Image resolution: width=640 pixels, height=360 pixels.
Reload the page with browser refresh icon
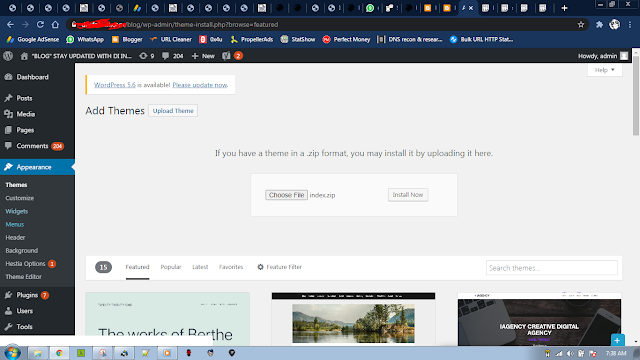(x=40, y=24)
